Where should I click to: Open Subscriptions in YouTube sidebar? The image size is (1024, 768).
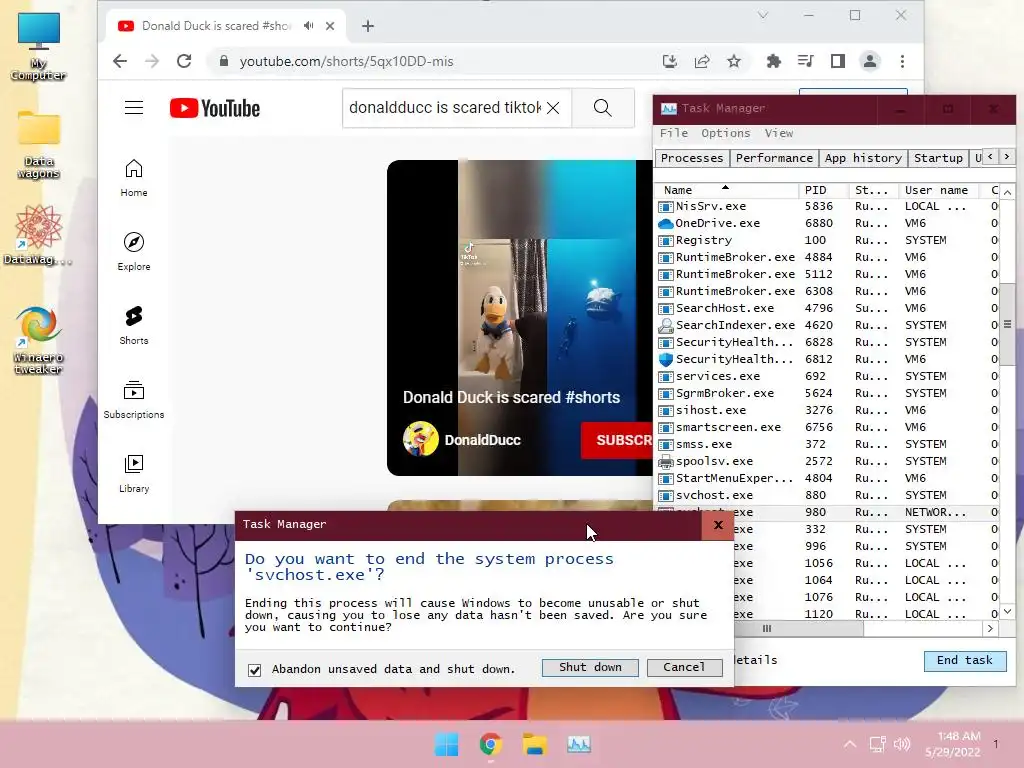pos(134,400)
